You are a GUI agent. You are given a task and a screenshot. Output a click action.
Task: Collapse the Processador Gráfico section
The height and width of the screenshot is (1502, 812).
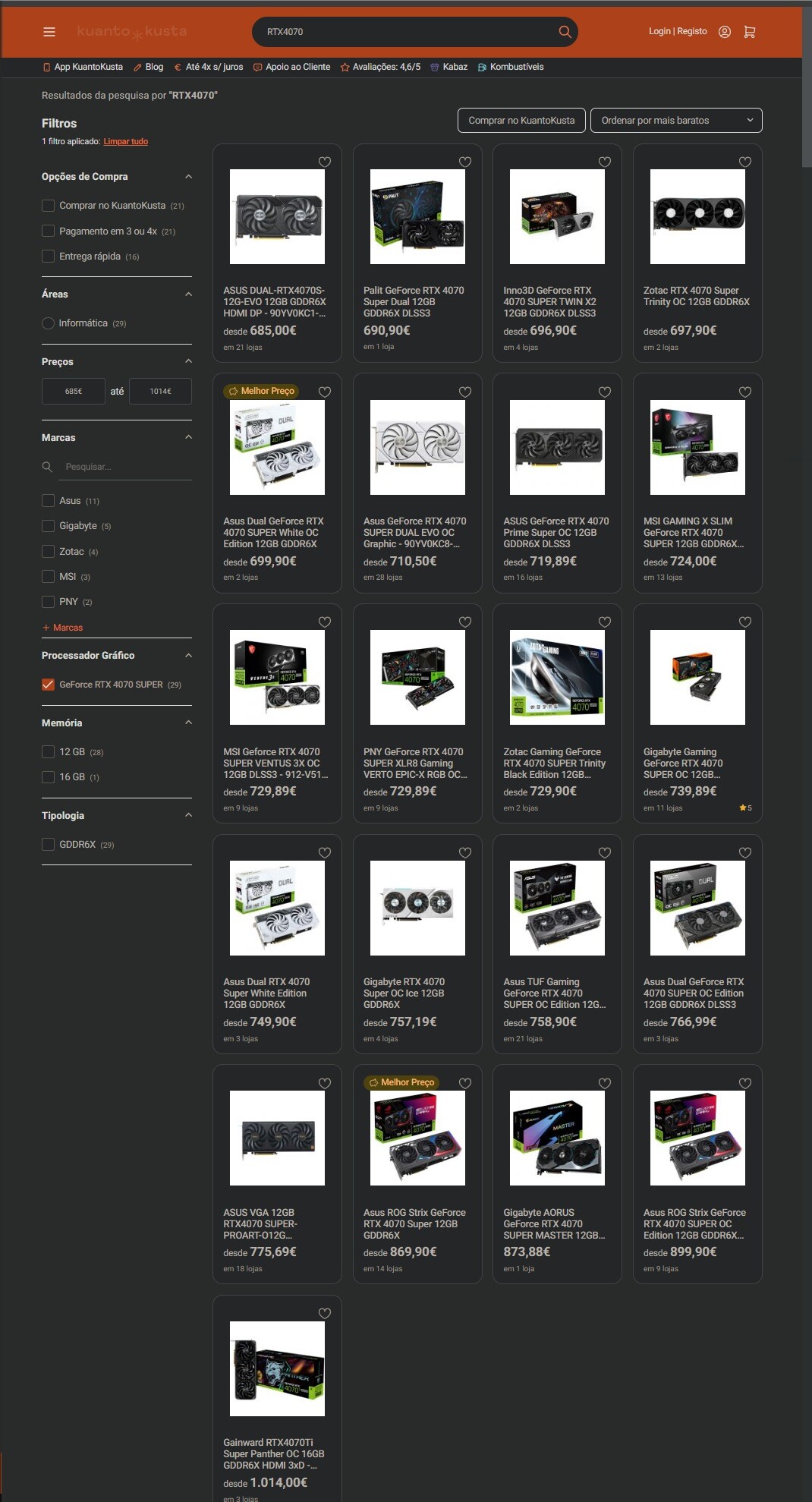[x=188, y=656]
